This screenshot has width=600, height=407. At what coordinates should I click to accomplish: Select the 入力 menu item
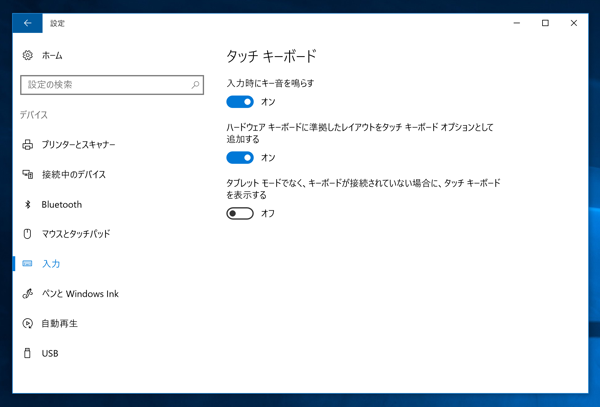click(51, 264)
